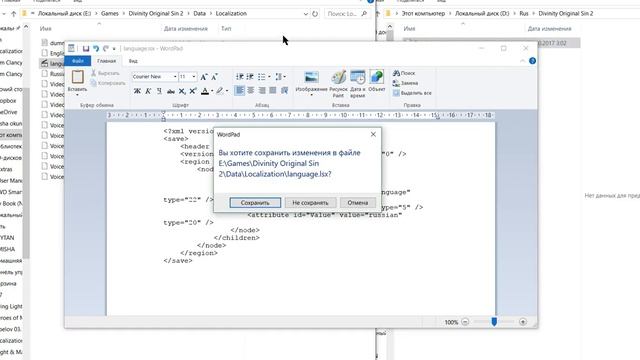Image resolution: width=640 pixels, height=360 pixels.
Task: Click Сохранить in the WordPad dialog
Action: click(255, 202)
